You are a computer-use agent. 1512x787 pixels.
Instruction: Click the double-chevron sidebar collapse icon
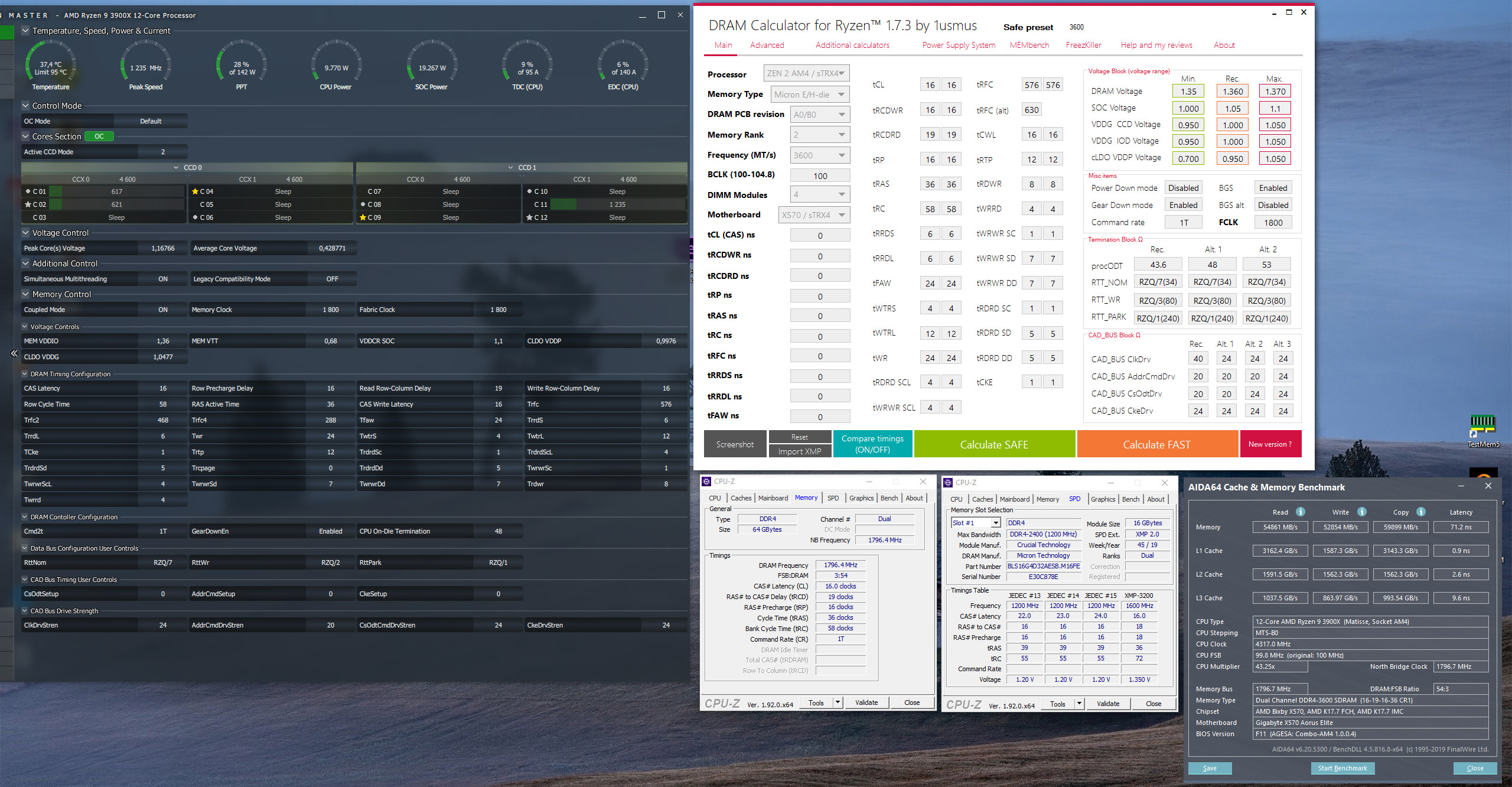14,353
